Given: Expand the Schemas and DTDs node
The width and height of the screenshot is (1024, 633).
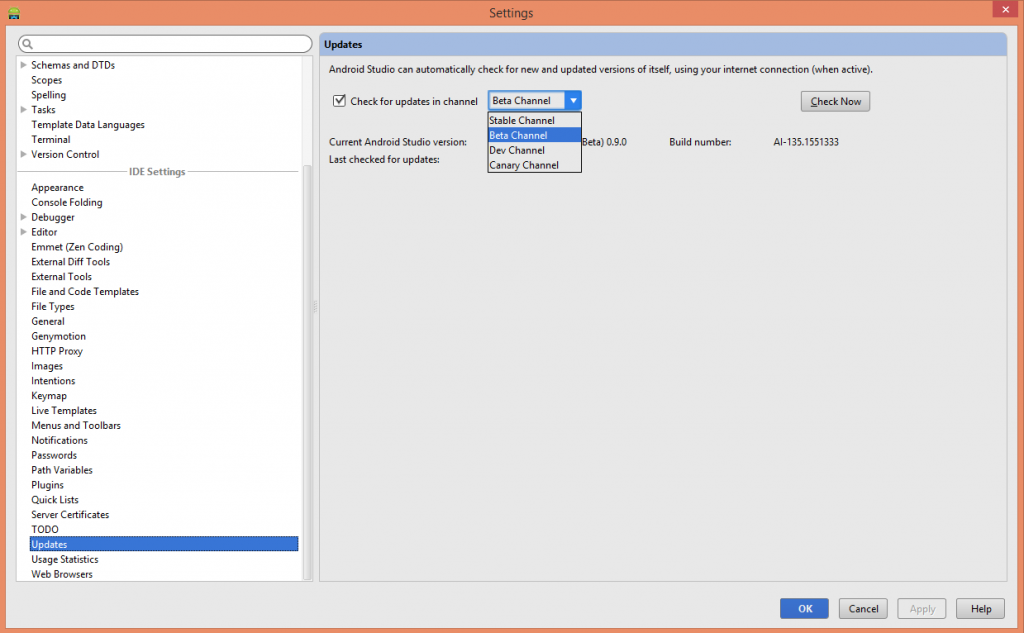Looking at the screenshot, I should coord(24,65).
